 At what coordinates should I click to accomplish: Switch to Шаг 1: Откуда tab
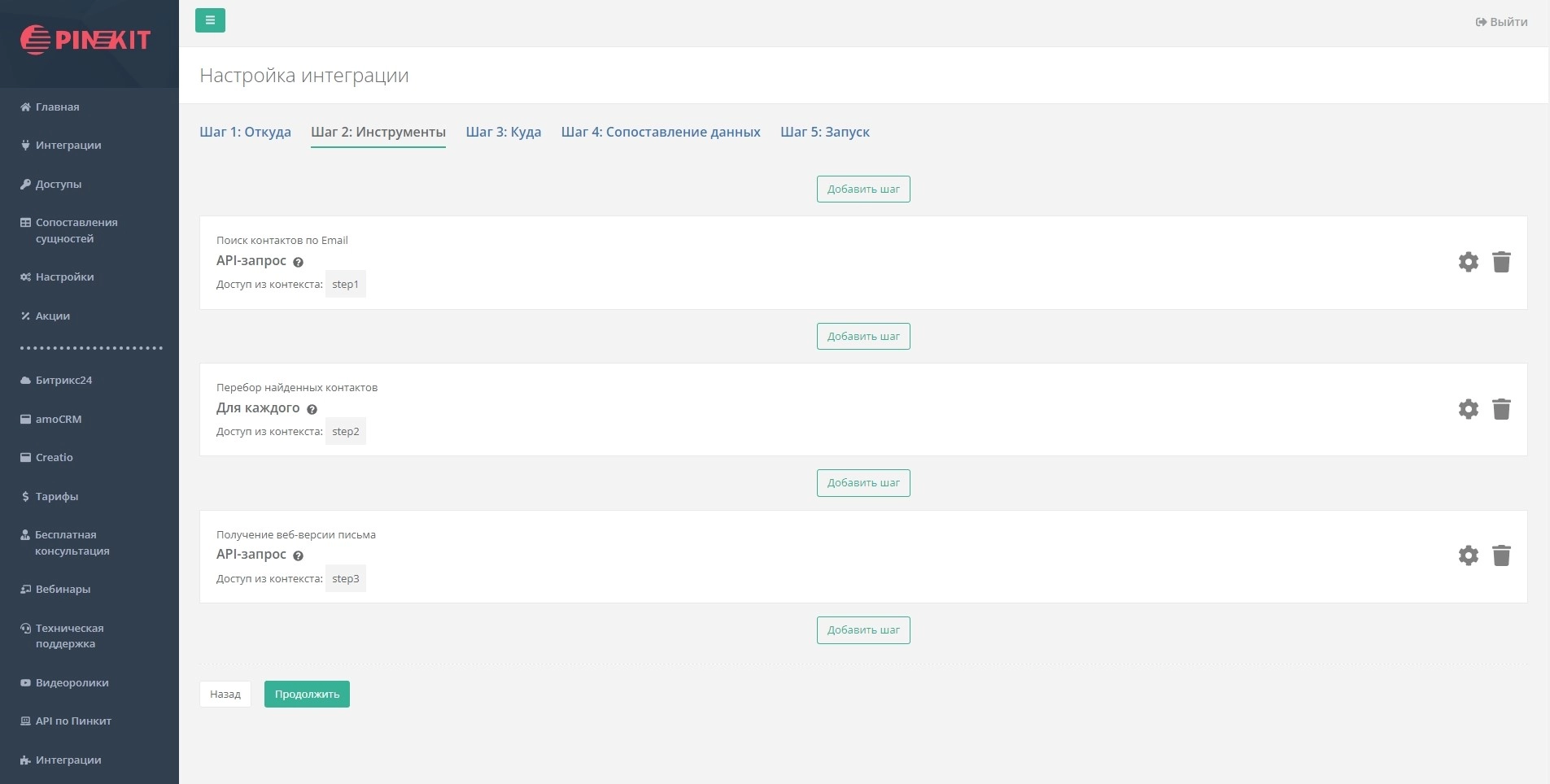245,132
